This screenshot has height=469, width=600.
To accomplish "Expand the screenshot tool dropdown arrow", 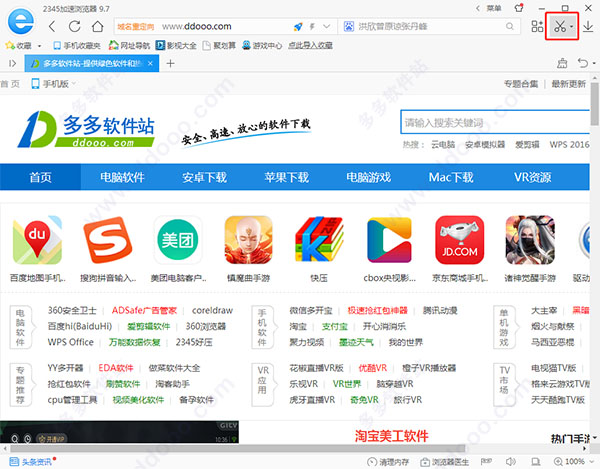I will coord(571,27).
